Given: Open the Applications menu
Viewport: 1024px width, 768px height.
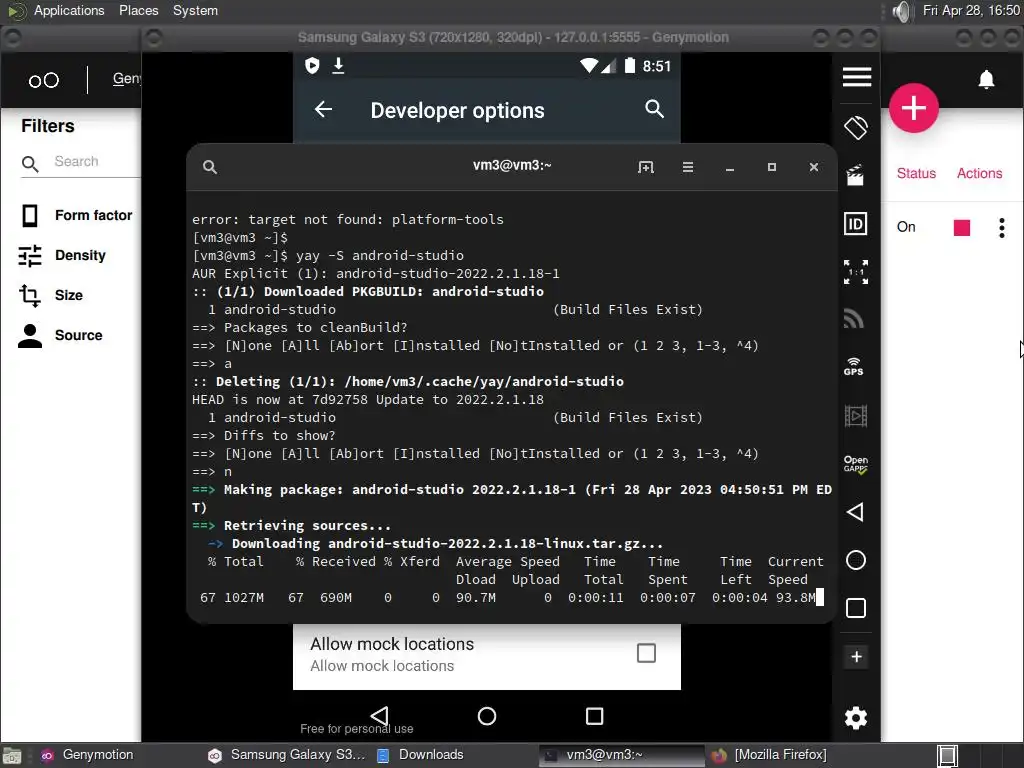Looking at the screenshot, I should 69,10.
